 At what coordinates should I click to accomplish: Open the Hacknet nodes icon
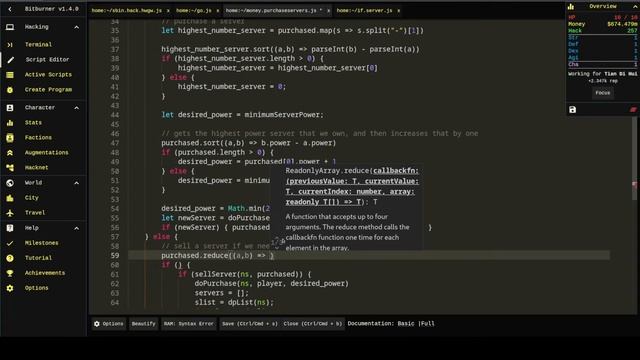point(10,168)
